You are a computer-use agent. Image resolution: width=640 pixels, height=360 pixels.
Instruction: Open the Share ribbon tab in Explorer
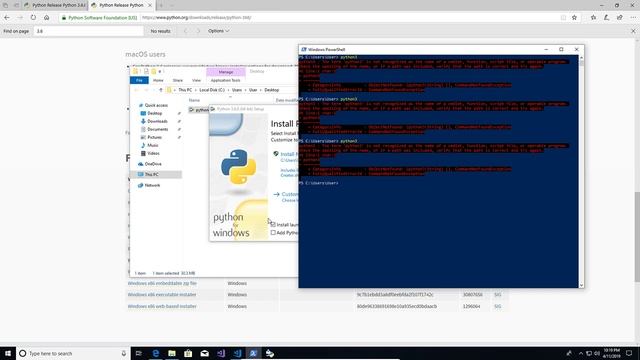tap(178, 80)
